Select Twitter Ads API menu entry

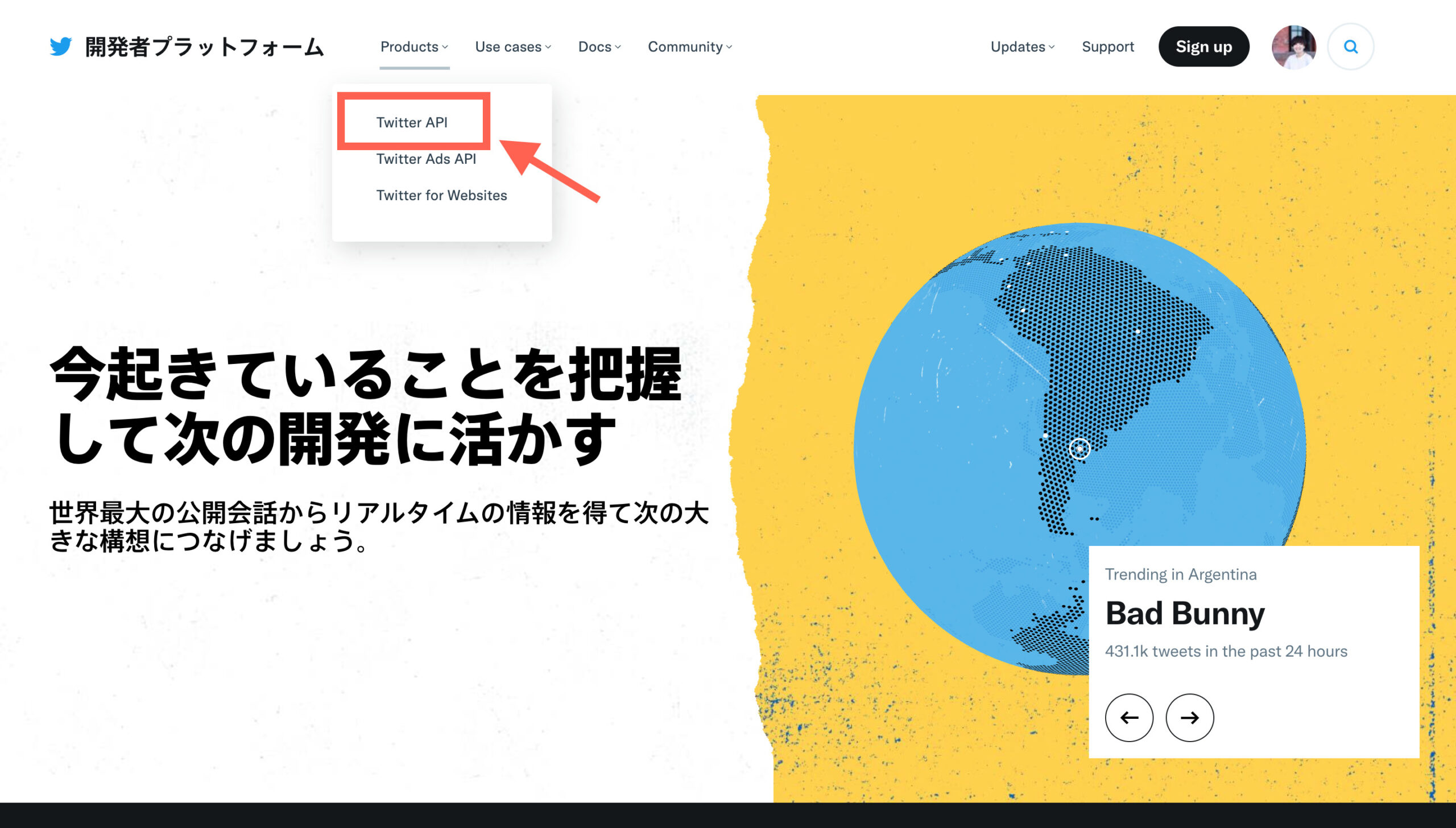(426, 159)
